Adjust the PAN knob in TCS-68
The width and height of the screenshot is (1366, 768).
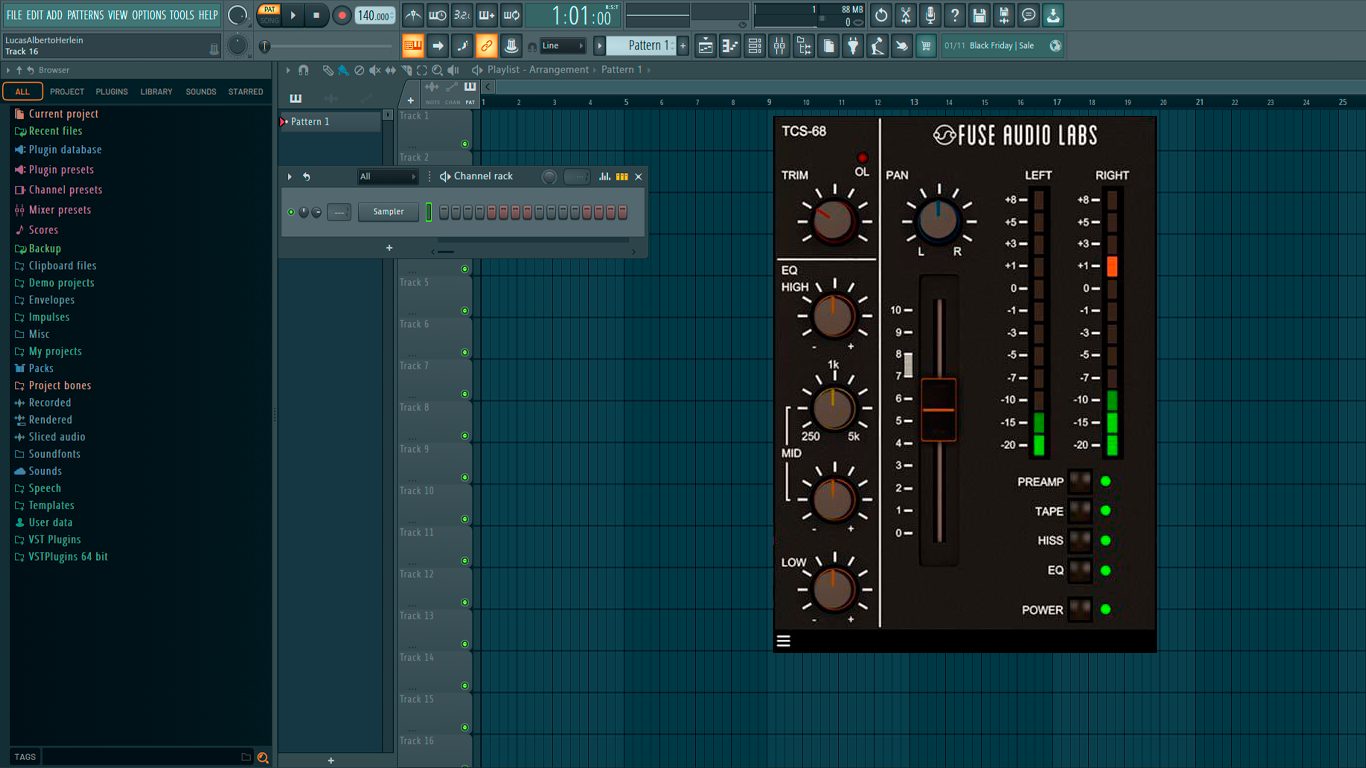pyautogui.click(x=938, y=221)
